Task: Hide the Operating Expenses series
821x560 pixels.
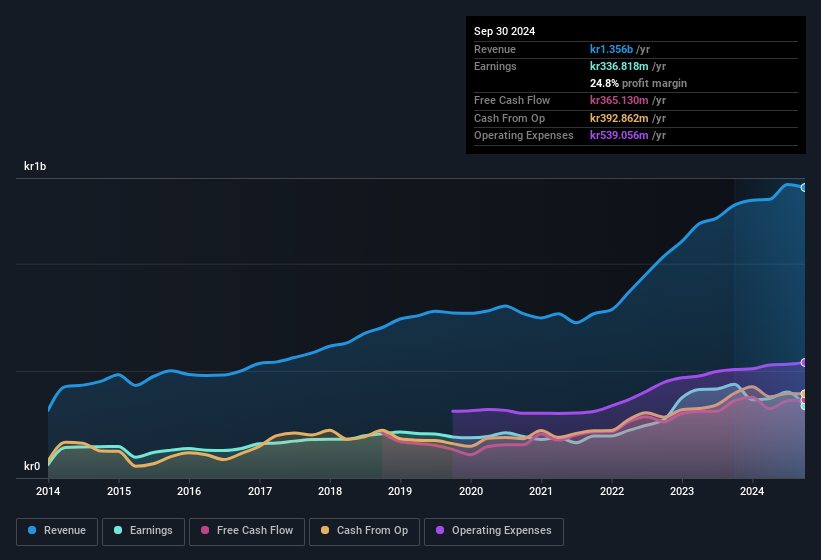Action: tap(494, 531)
